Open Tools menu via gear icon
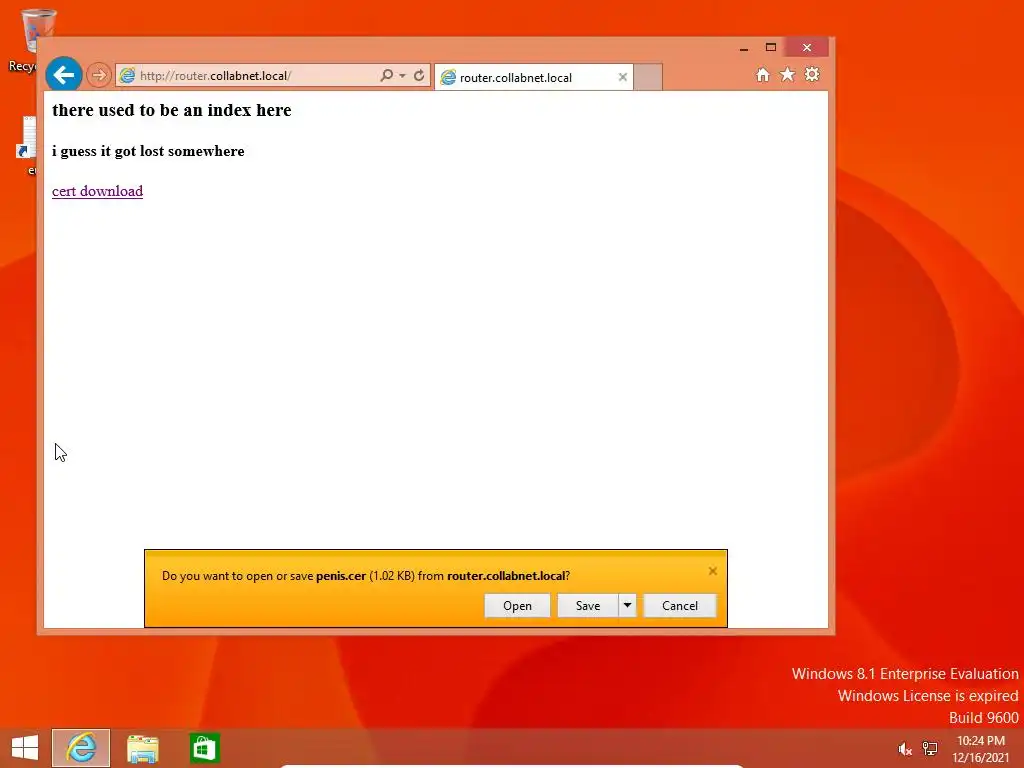Viewport: 1024px width, 768px height. pyautogui.click(x=812, y=74)
